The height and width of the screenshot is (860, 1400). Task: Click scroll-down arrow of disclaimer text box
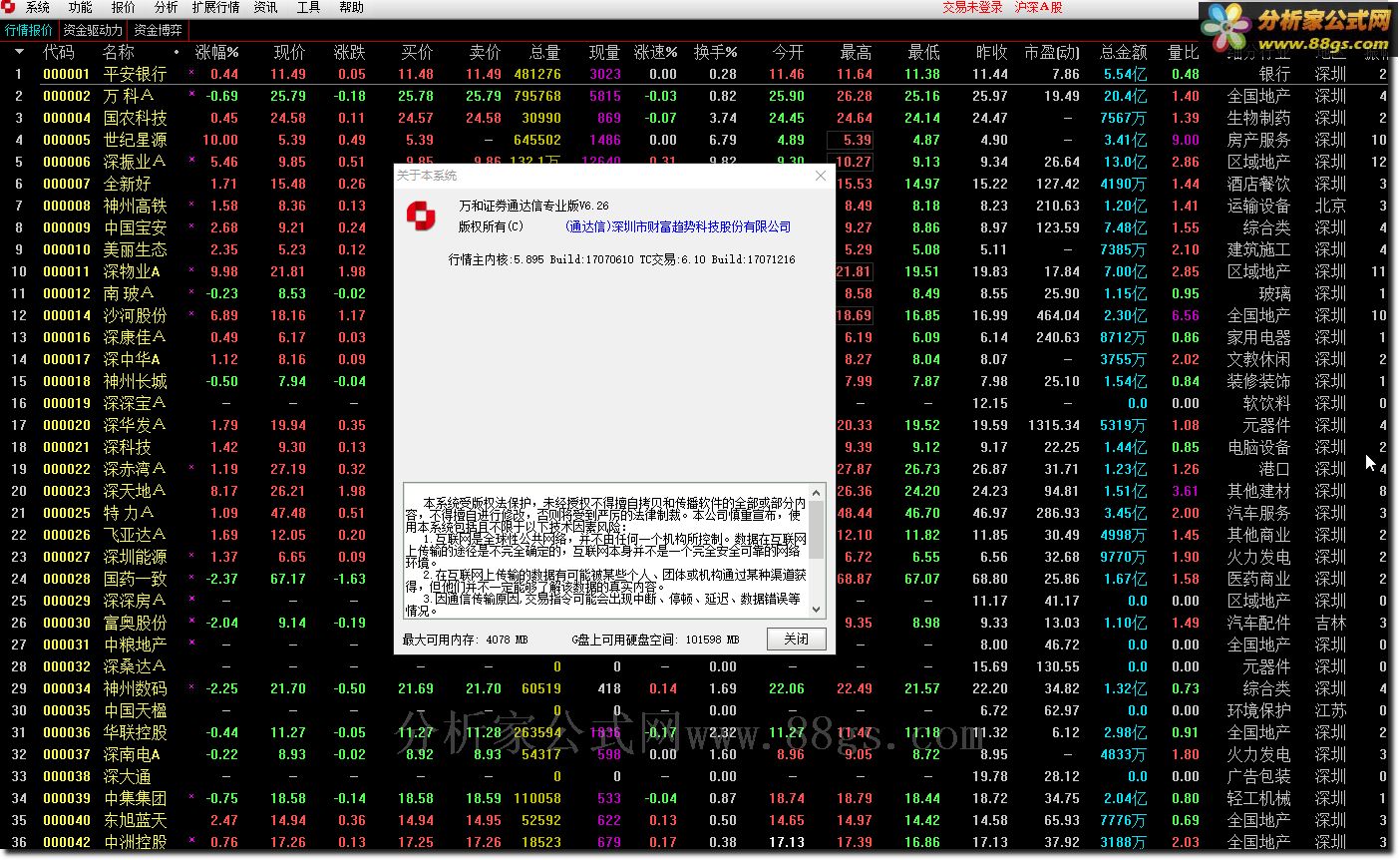(x=817, y=609)
